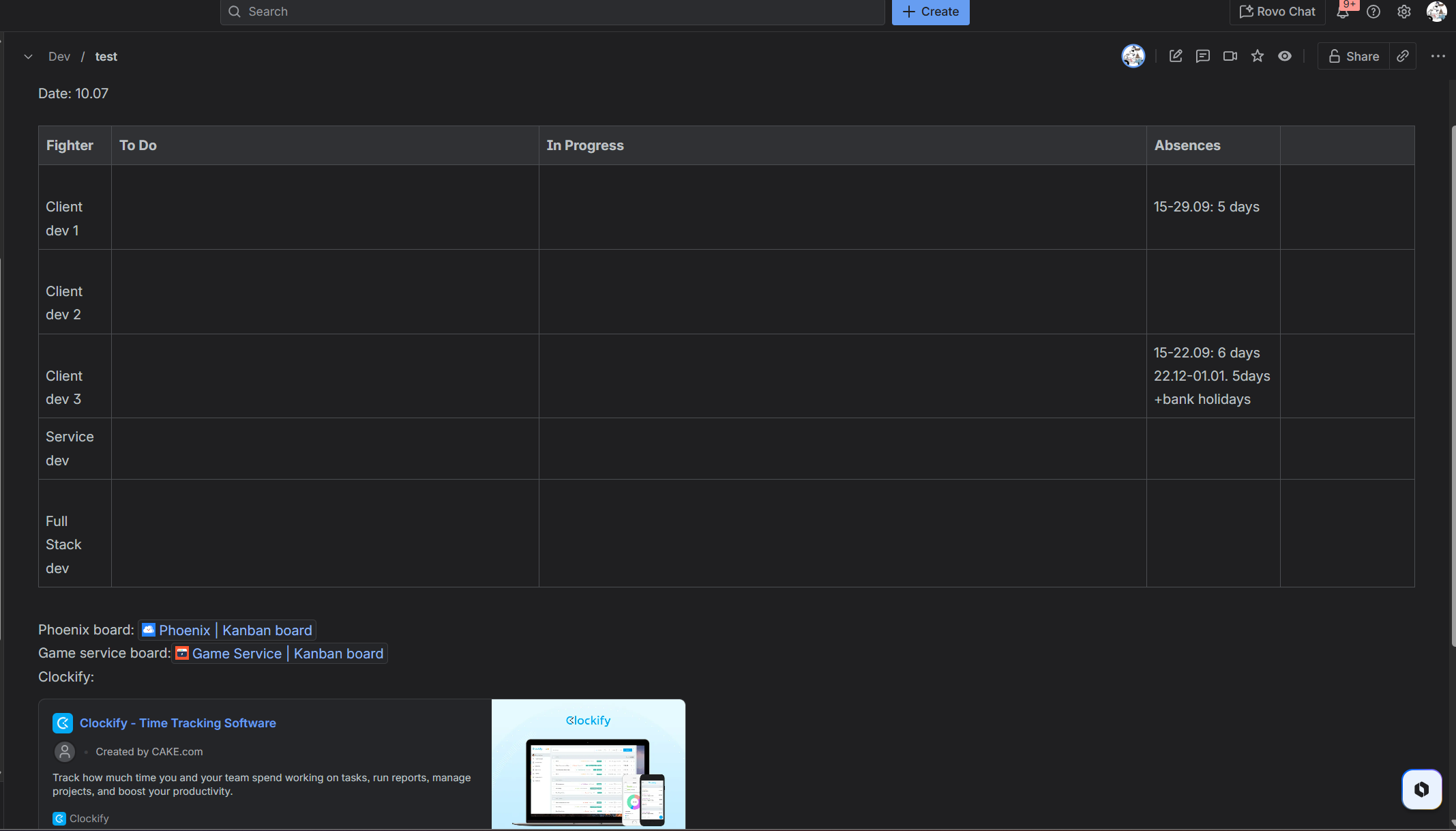Click the Clockify preview thumbnail image
Viewport: 1456px width, 831px height.
589,764
